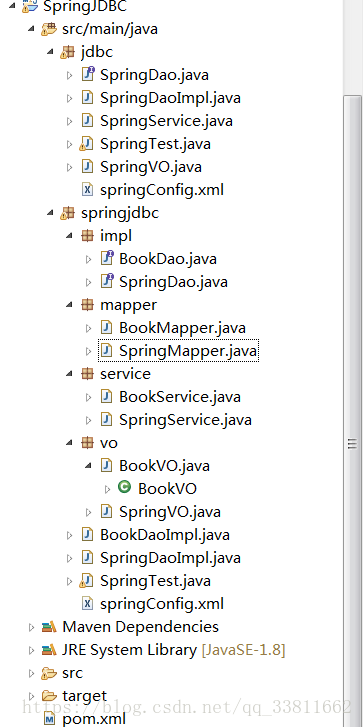Select BookDaoImpl.java
Image resolution: width=363 pixels, height=727 pixels.
pyautogui.click(x=165, y=535)
